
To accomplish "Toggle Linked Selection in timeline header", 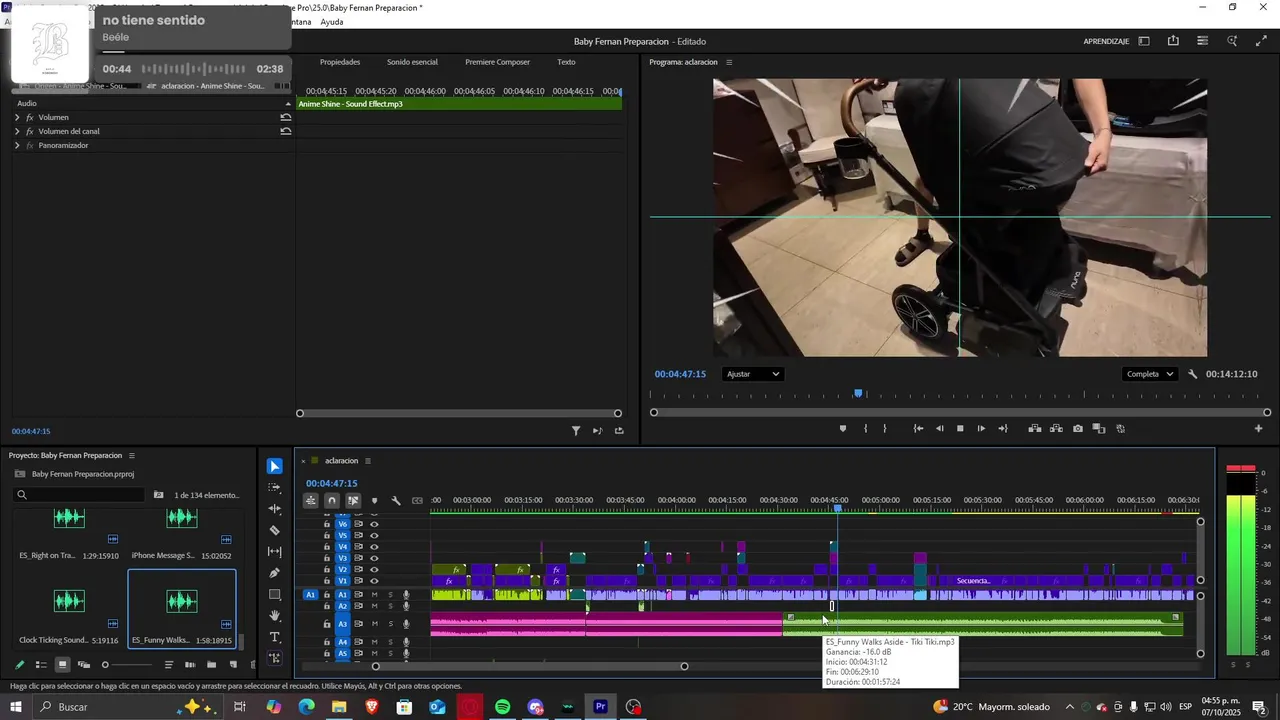I will (353, 501).
